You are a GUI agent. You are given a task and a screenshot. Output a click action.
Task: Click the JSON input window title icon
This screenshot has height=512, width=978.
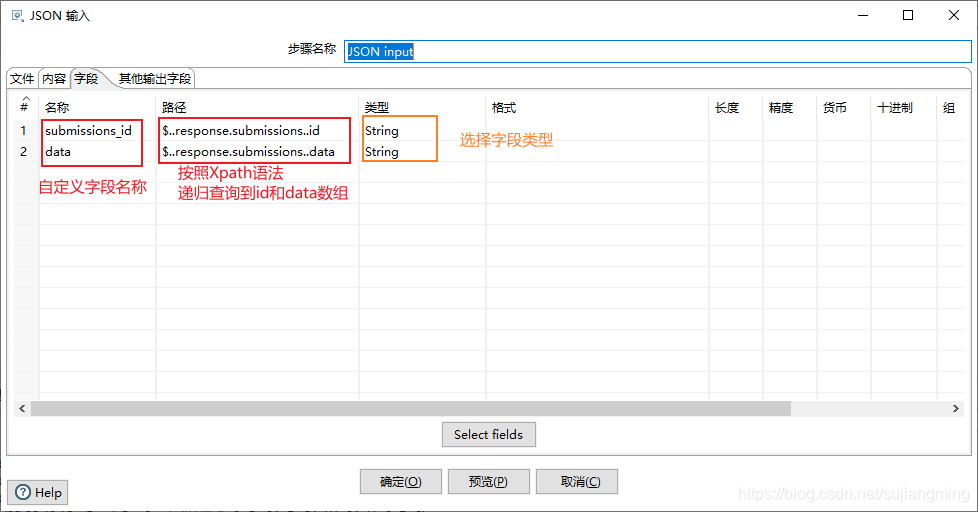point(17,16)
